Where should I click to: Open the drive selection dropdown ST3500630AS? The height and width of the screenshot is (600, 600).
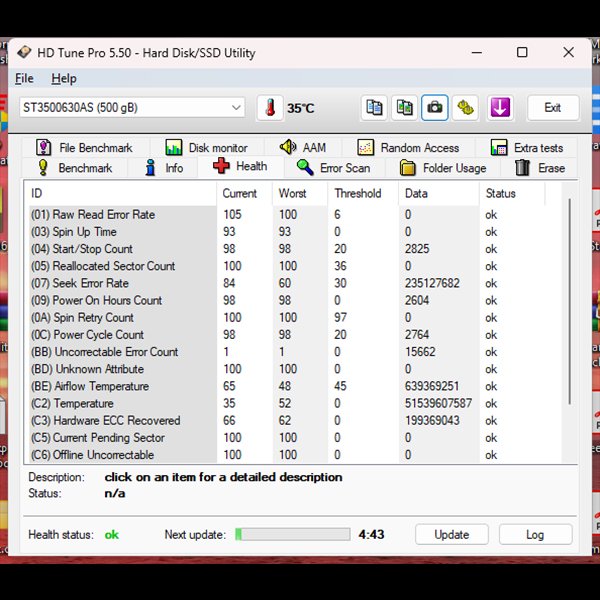pos(132,108)
